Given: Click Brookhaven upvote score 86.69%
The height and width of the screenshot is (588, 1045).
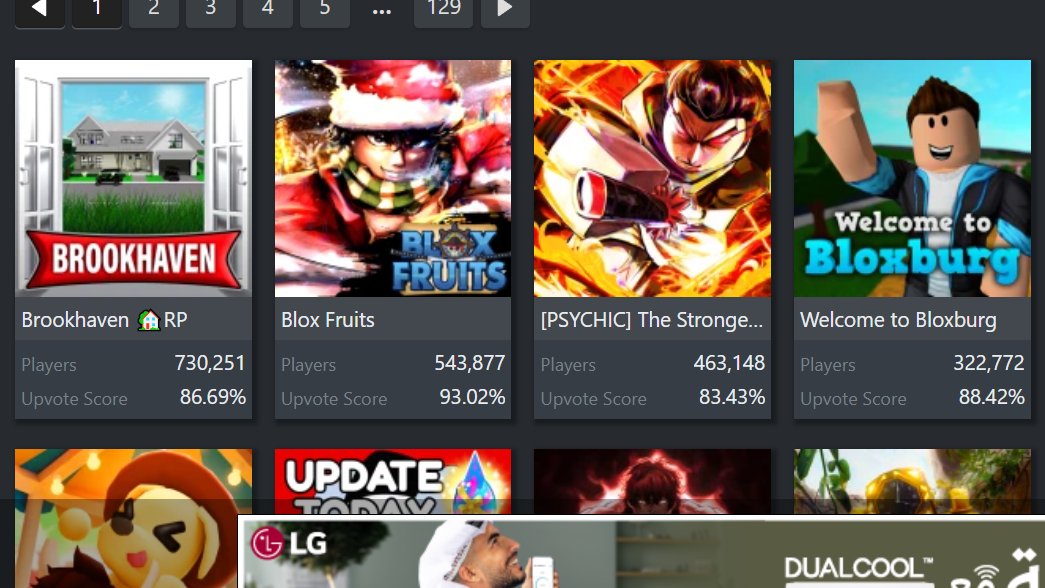Looking at the screenshot, I should point(213,397).
